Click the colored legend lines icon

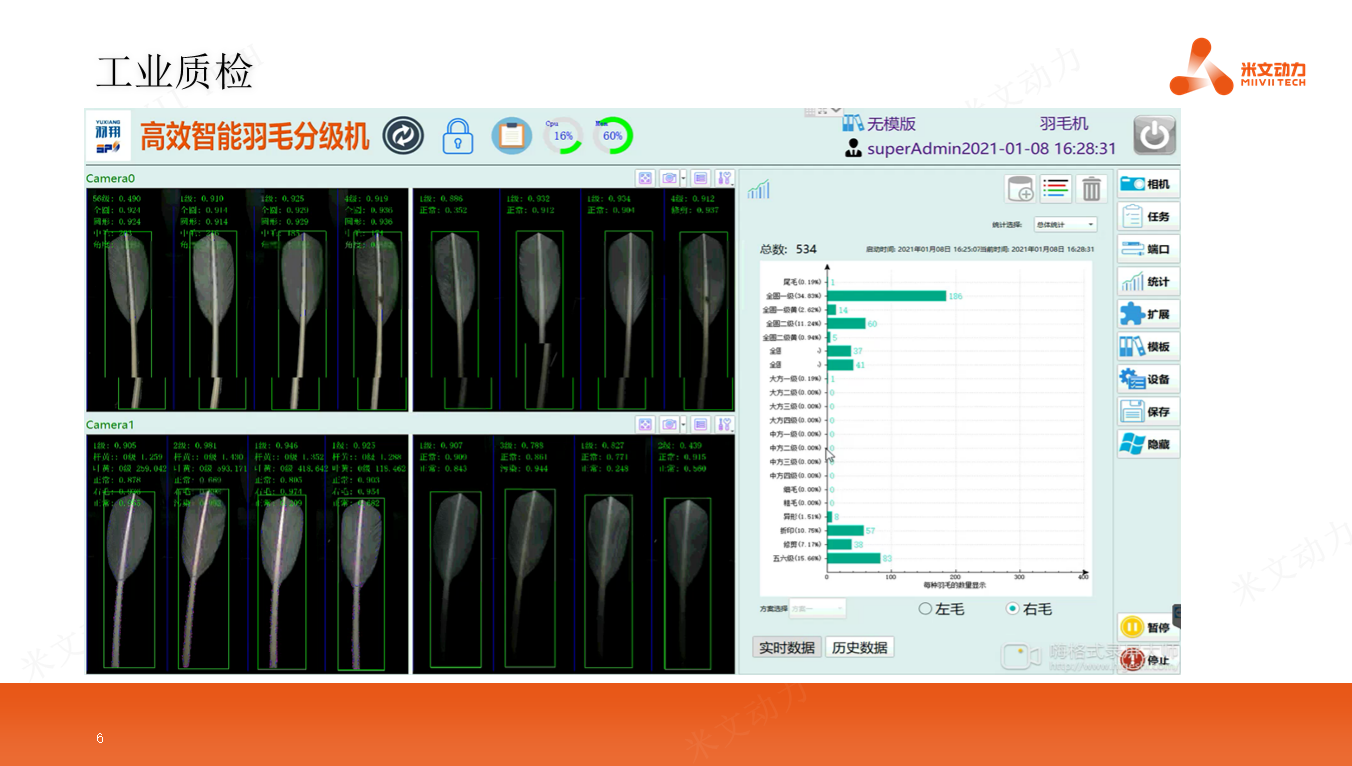point(1056,188)
